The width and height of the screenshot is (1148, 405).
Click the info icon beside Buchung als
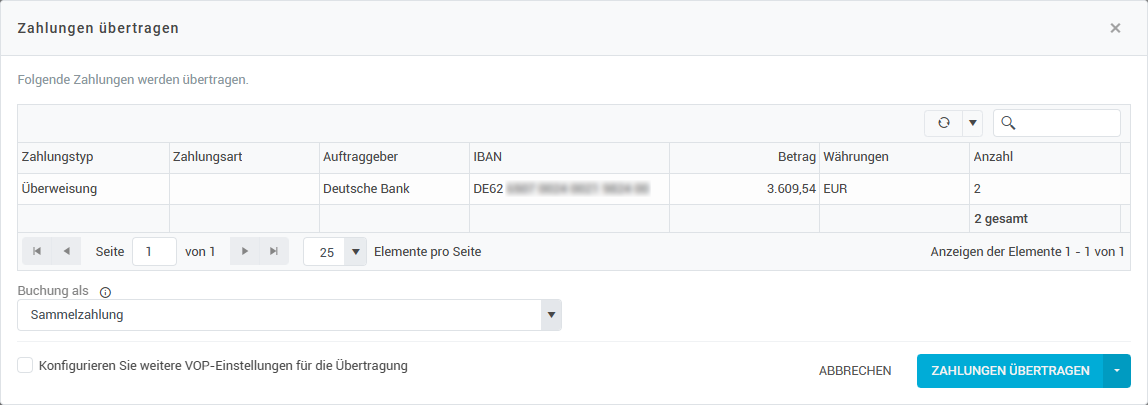click(105, 292)
